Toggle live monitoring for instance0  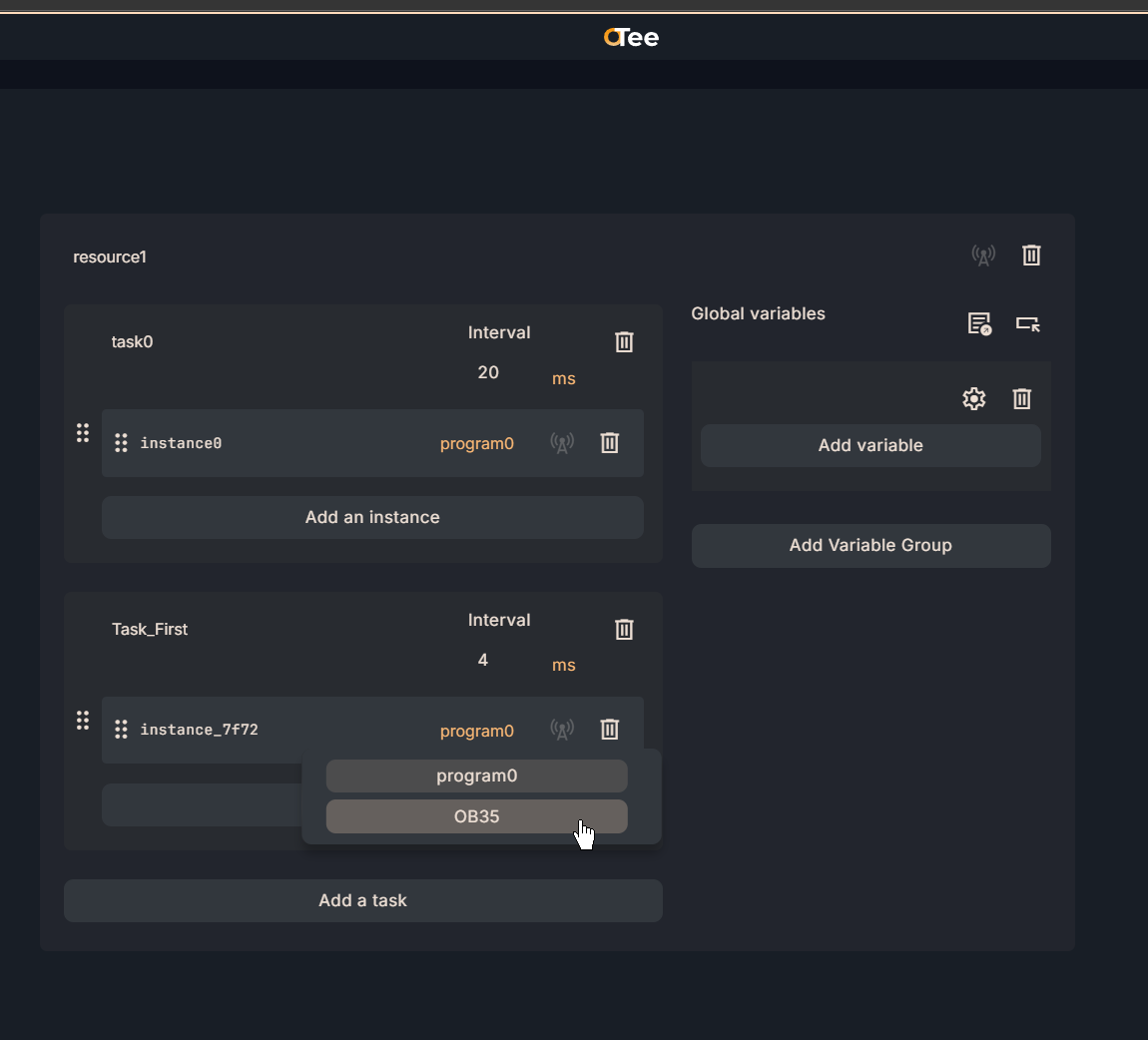click(x=562, y=443)
